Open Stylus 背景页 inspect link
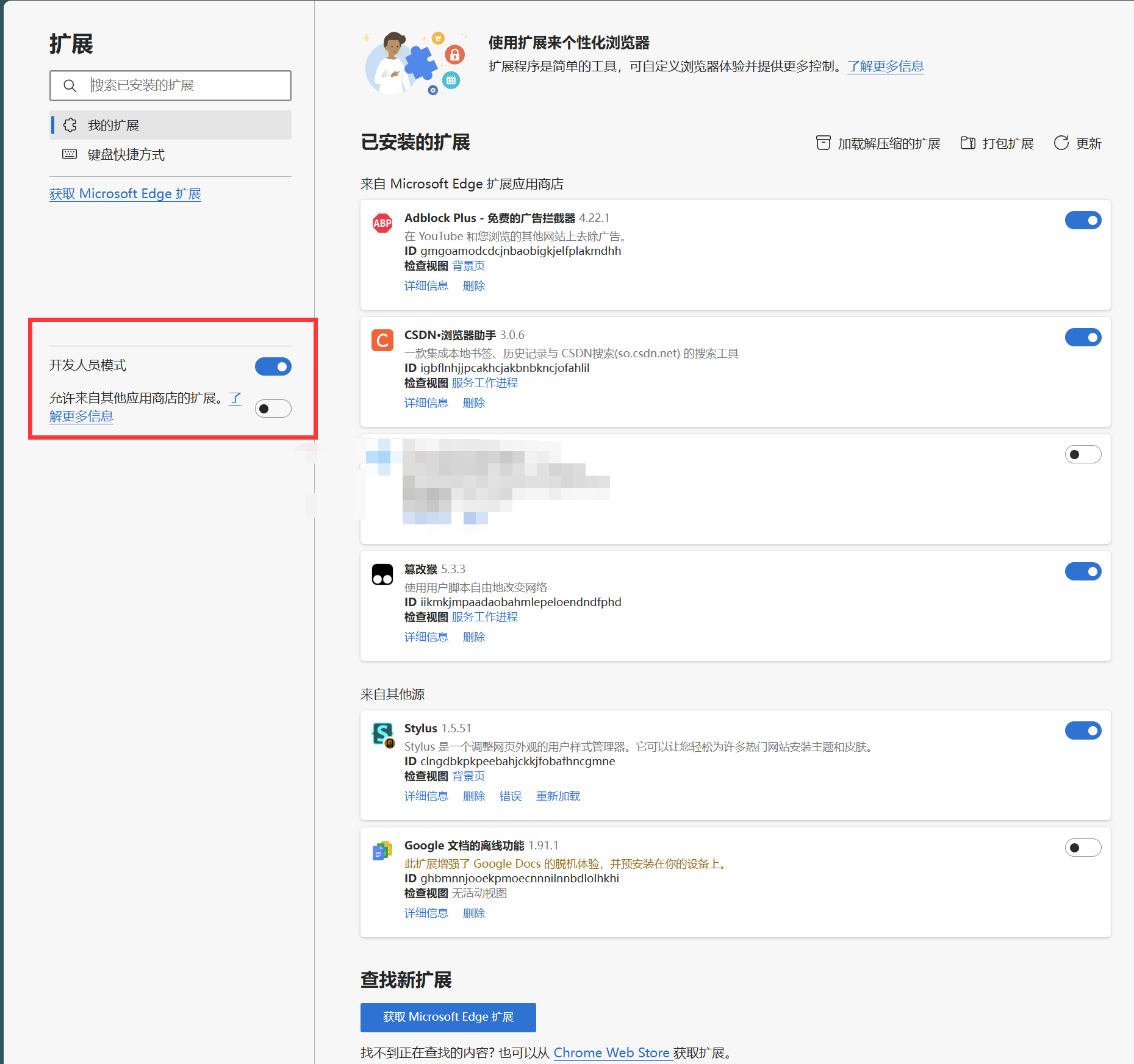The image size is (1134, 1064). tap(468, 776)
